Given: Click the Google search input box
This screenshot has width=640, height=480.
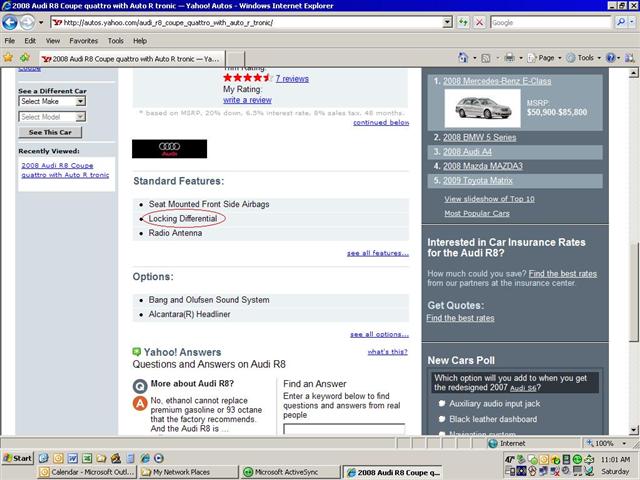Looking at the screenshot, I should click(x=551, y=22).
